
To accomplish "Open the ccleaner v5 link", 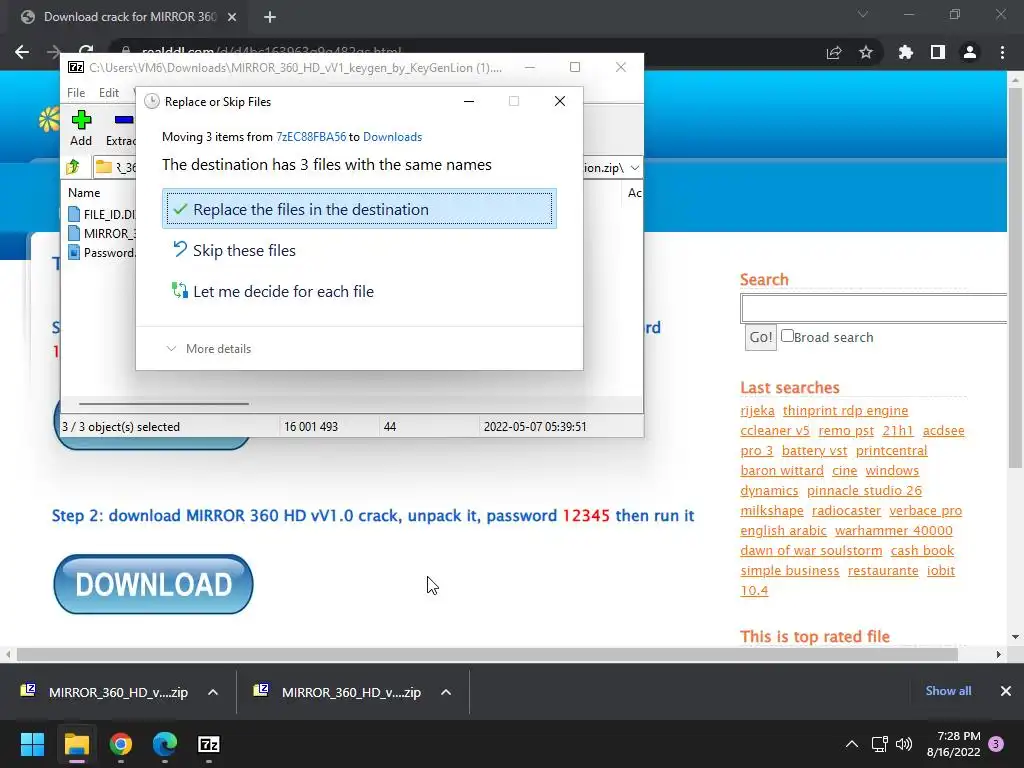I will 775,431.
